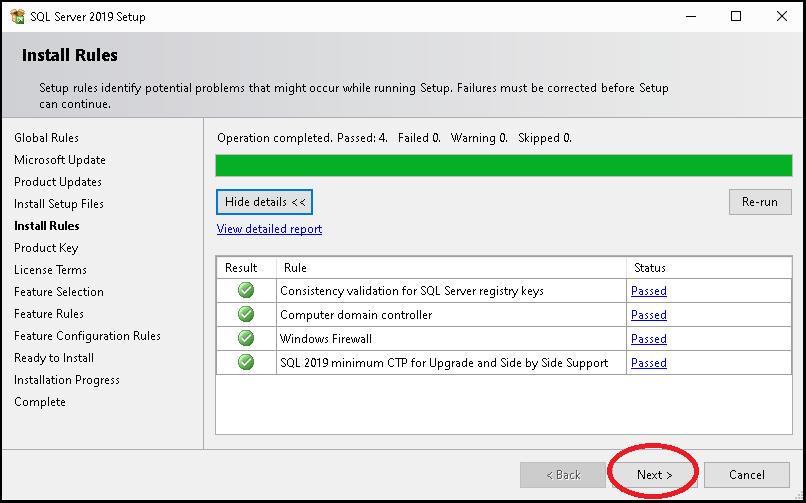Maximize the SQL Server 2019 Setup window
Viewport: 806px width, 503px height.
click(736, 16)
